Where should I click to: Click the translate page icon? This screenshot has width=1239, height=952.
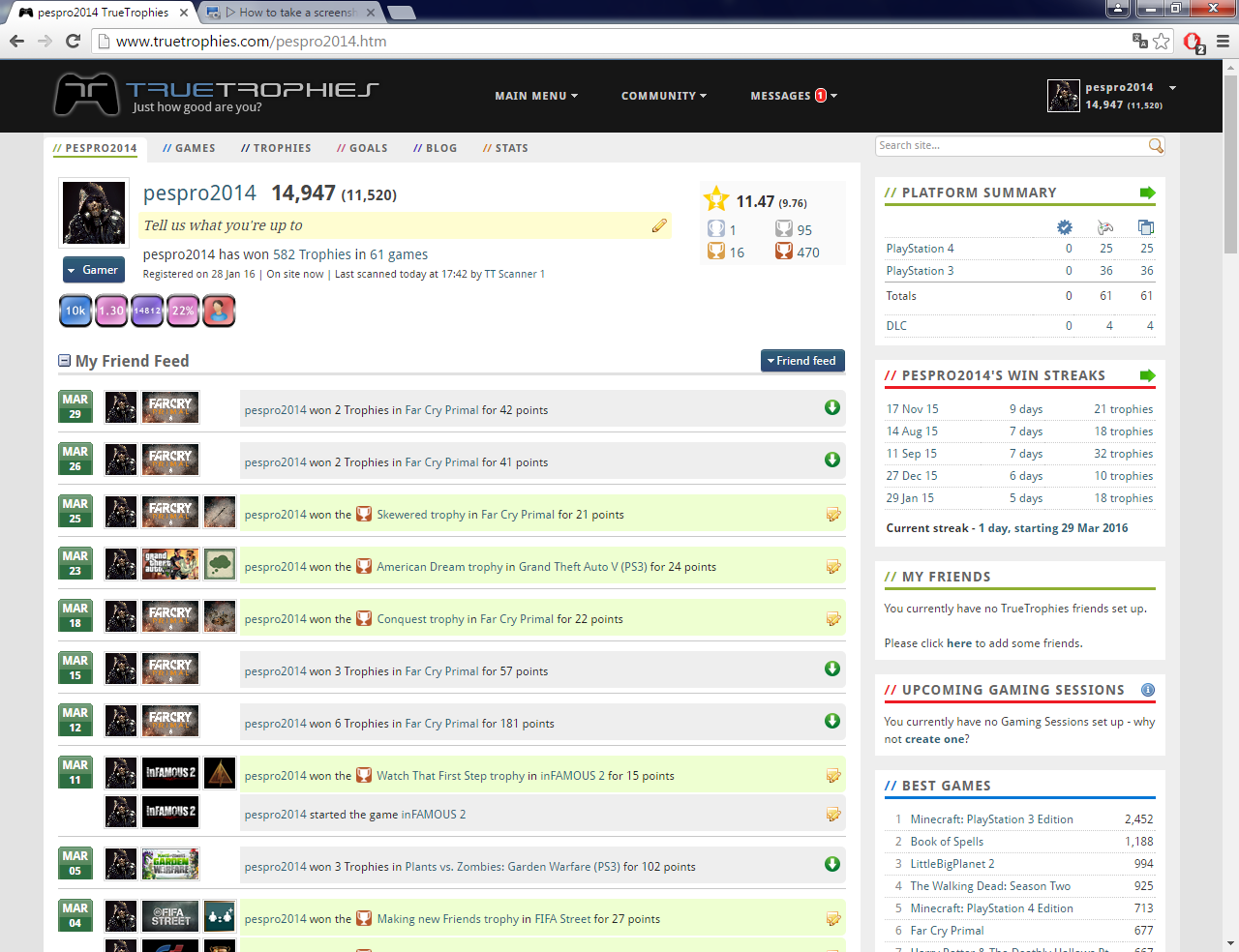click(x=1139, y=41)
